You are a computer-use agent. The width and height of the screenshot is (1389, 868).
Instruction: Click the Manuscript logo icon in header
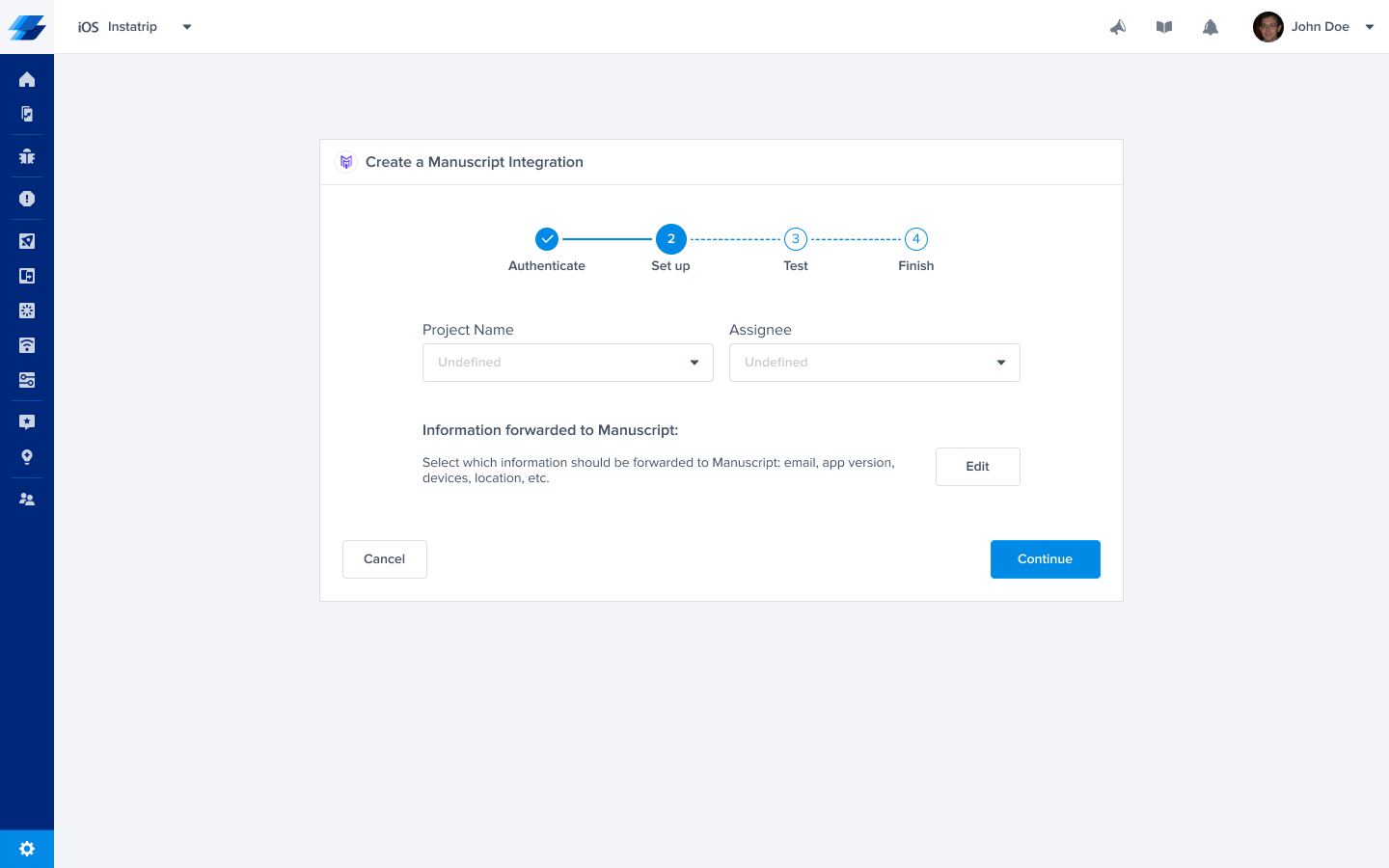point(346,162)
